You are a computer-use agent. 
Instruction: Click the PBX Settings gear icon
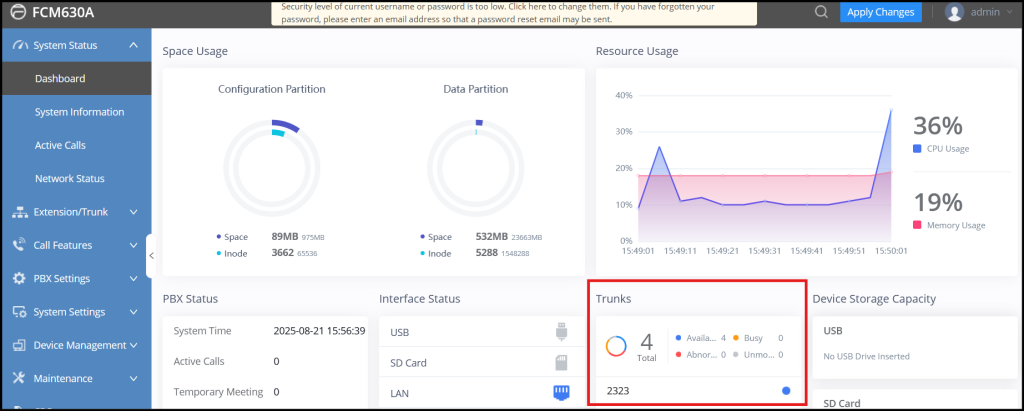pos(19,278)
